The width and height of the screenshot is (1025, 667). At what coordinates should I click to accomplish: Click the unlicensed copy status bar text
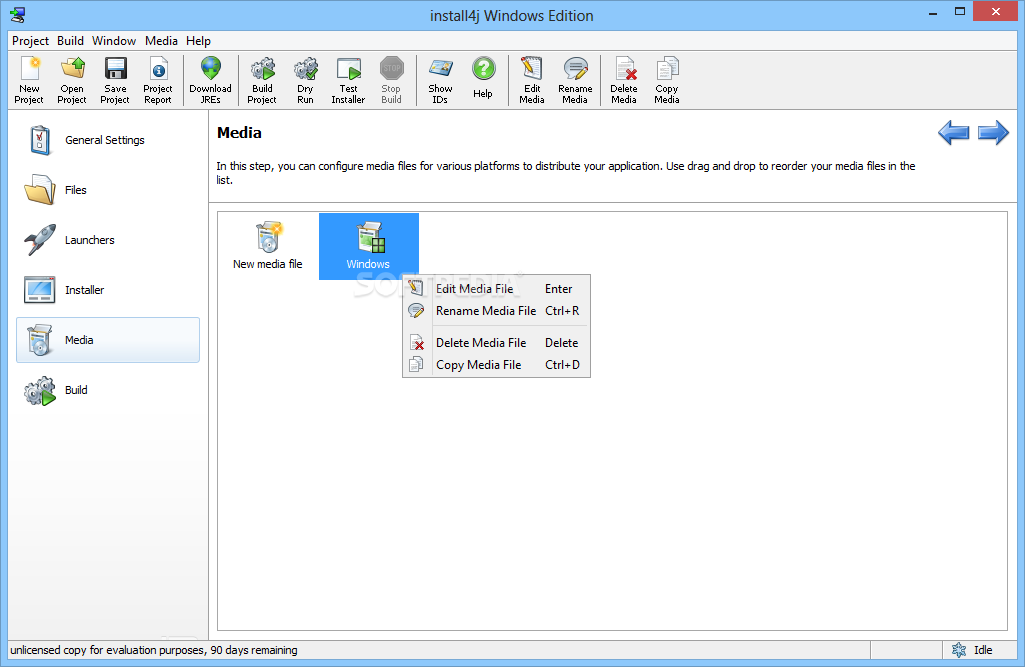pos(154,650)
